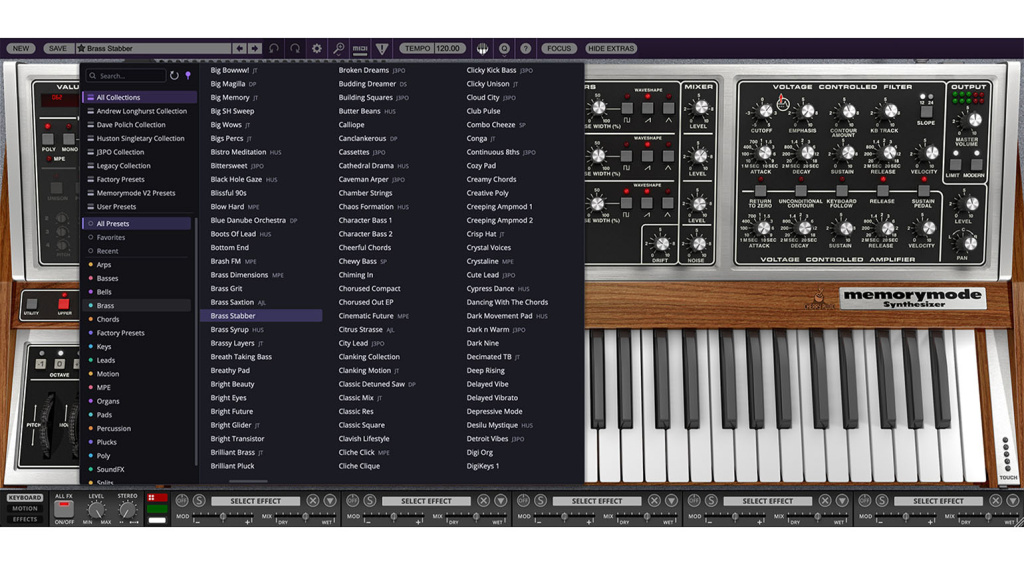The height and width of the screenshot is (565, 1024).
Task: Toggle the Return To Zero button
Action: [760, 191]
